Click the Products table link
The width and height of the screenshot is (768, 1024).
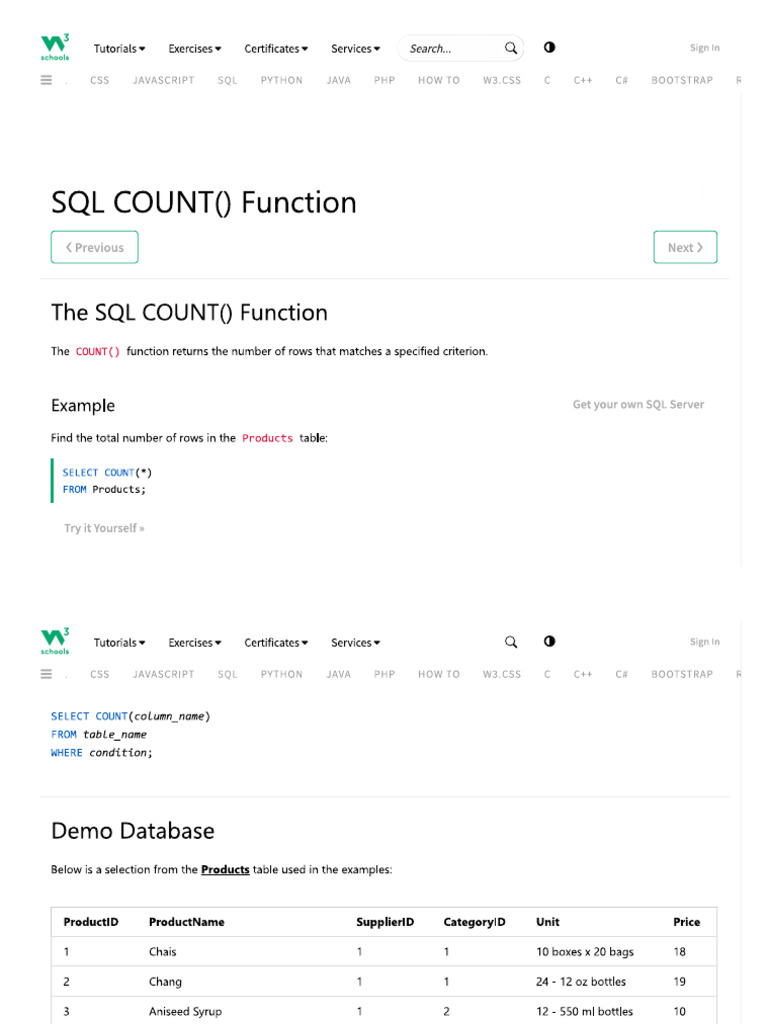pos(225,869)
